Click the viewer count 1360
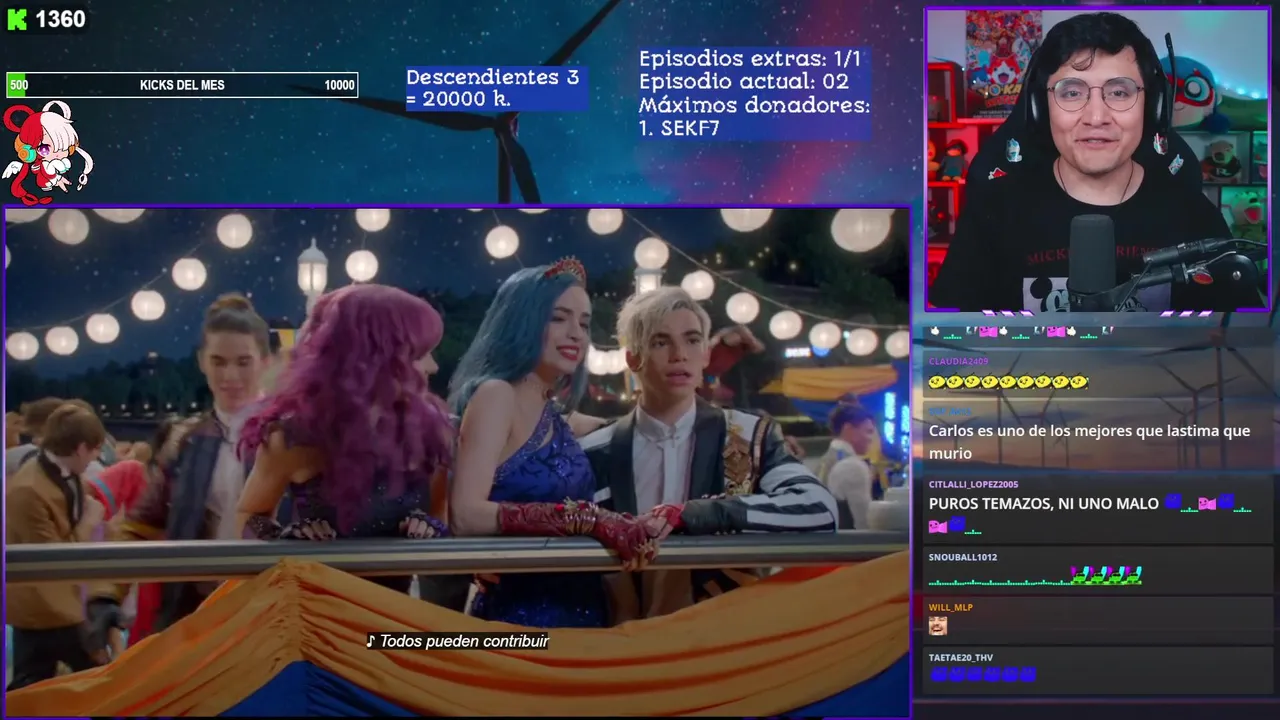1280x720 pixels. [x=60, y=20]
